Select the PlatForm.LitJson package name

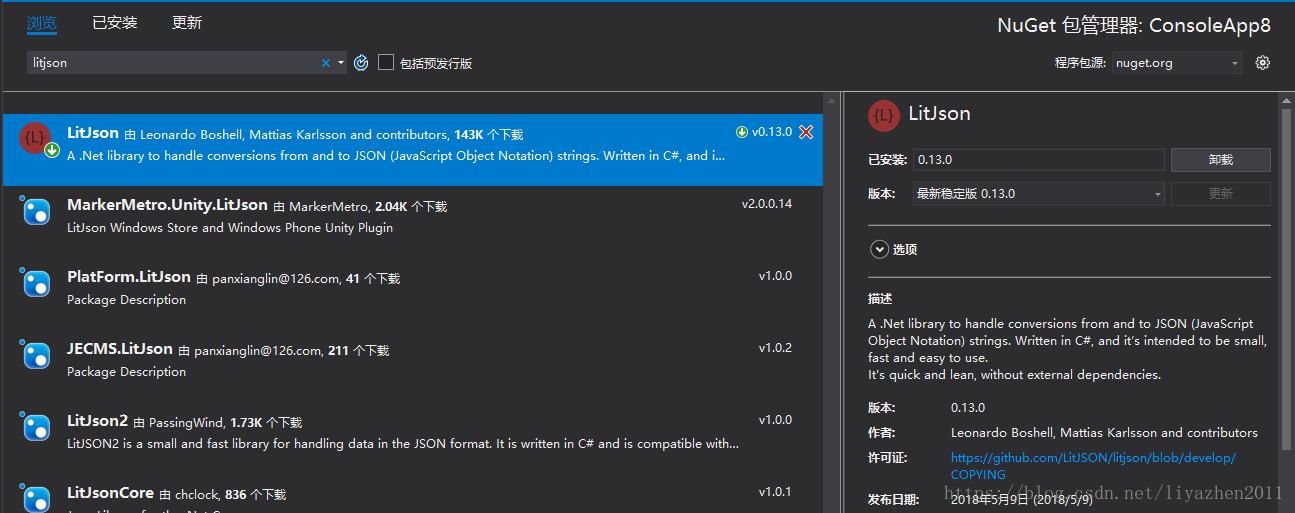pyautogui.click(x=128, y=277)
